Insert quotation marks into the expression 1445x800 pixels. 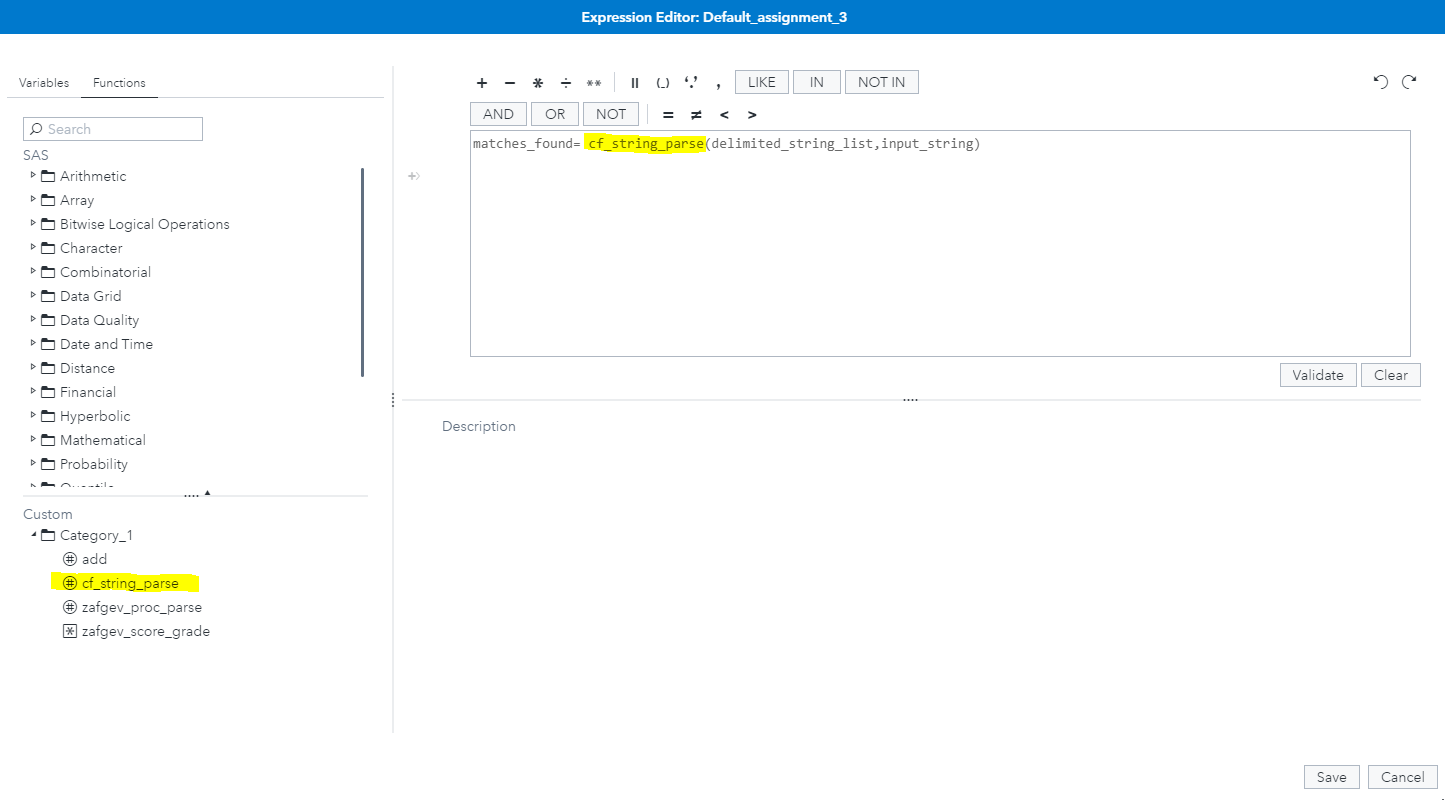pyautogui.click(x=691, y=83)
